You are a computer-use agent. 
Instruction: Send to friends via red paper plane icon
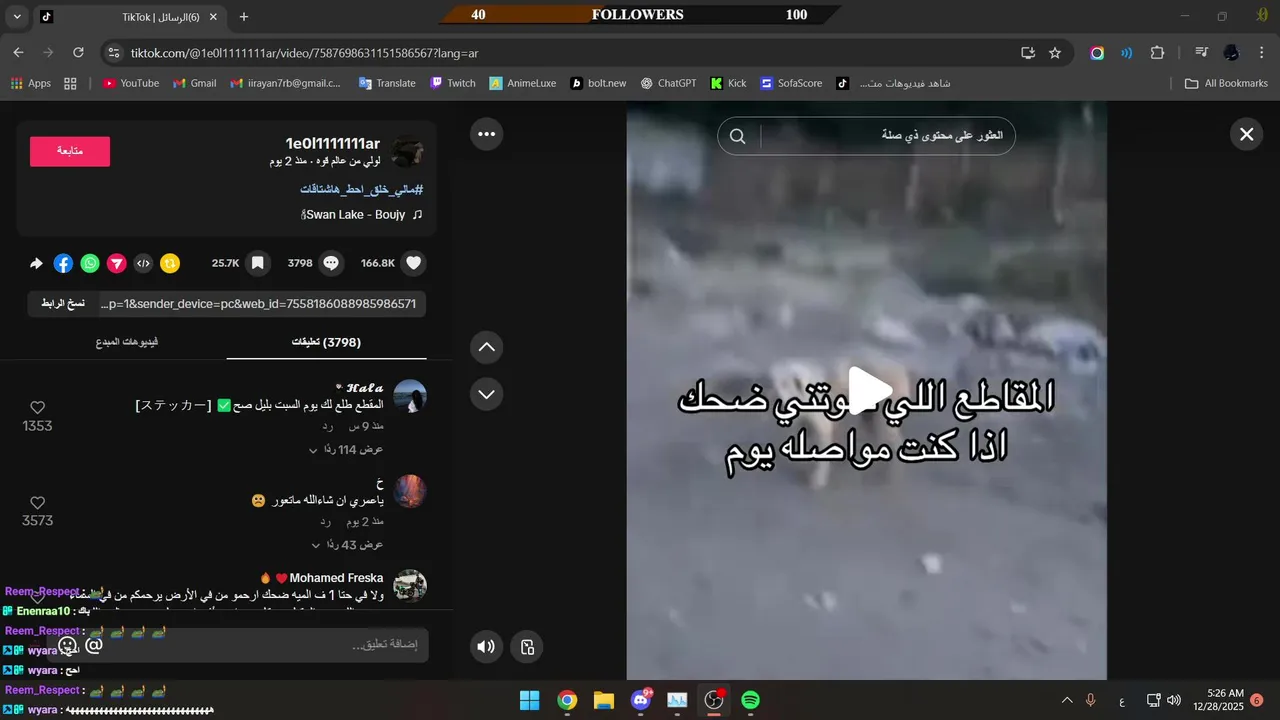[117, 263]
